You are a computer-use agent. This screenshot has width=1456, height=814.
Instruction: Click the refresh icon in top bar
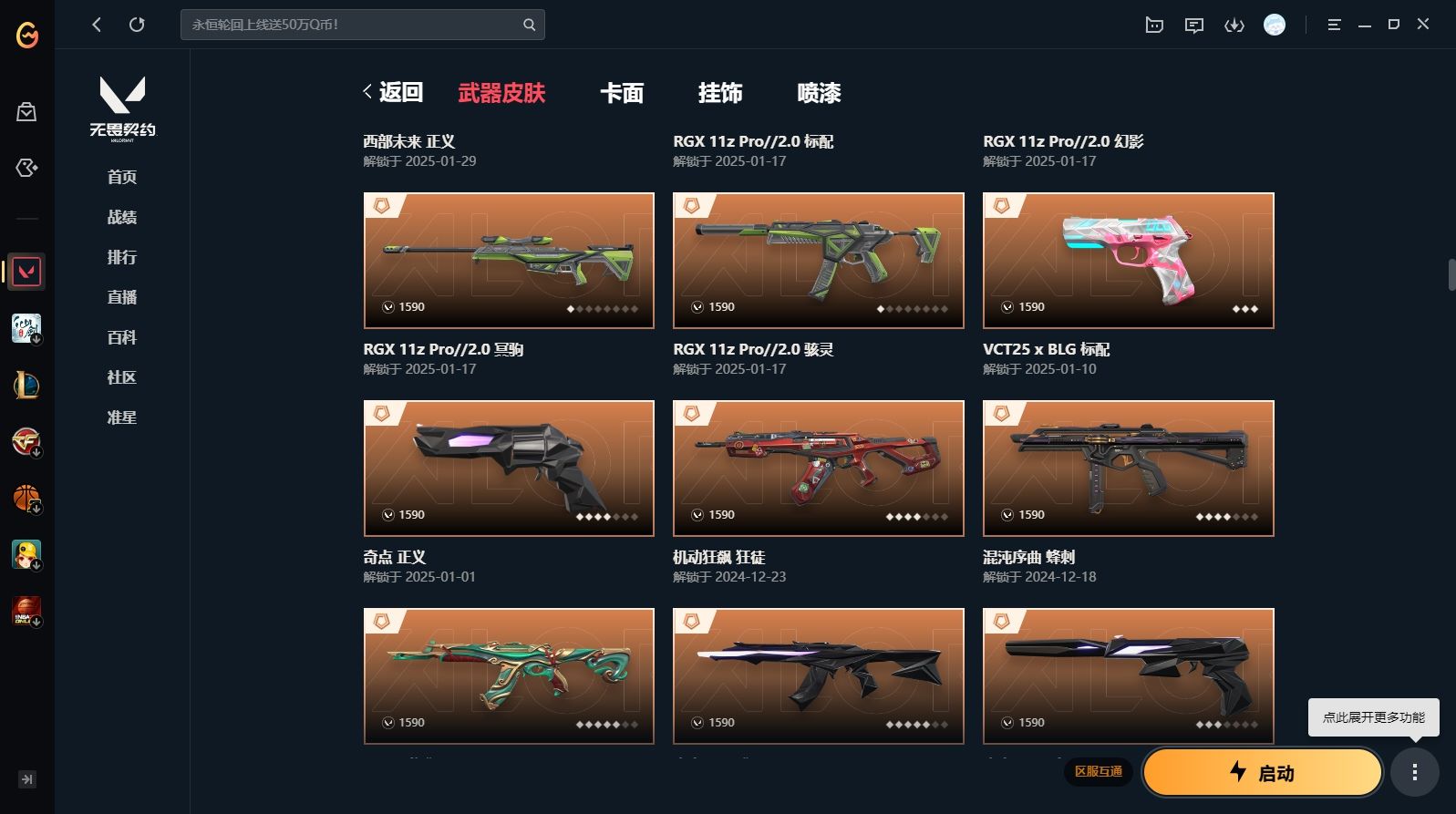[137, 25]
